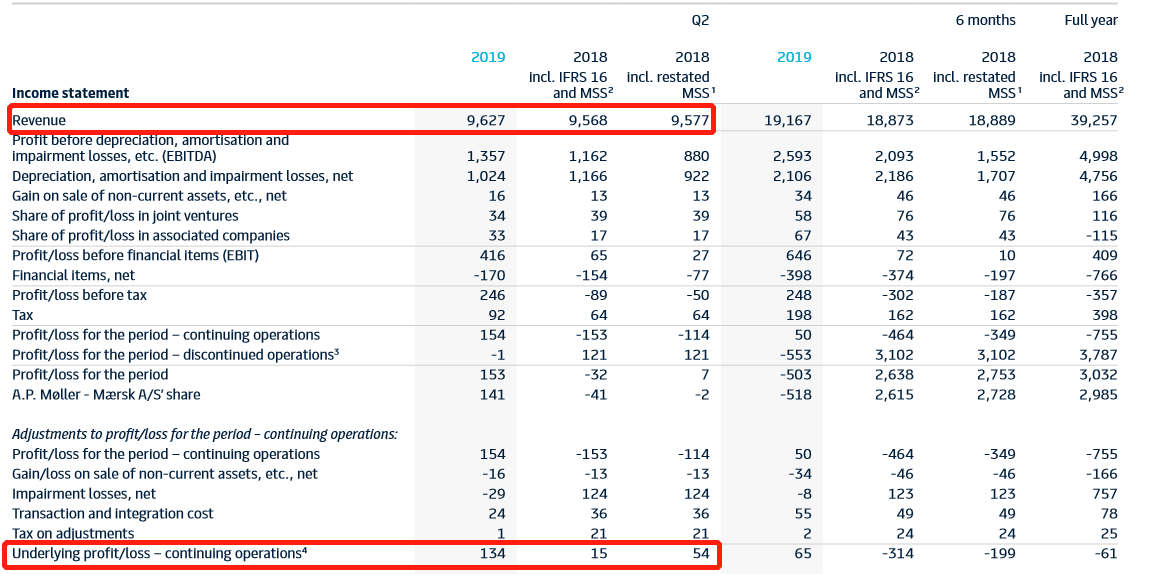Select depreciation value 1,024 for Q2 2019
The width and height of the screenshot is (1149, 574).
pos(486,176)
